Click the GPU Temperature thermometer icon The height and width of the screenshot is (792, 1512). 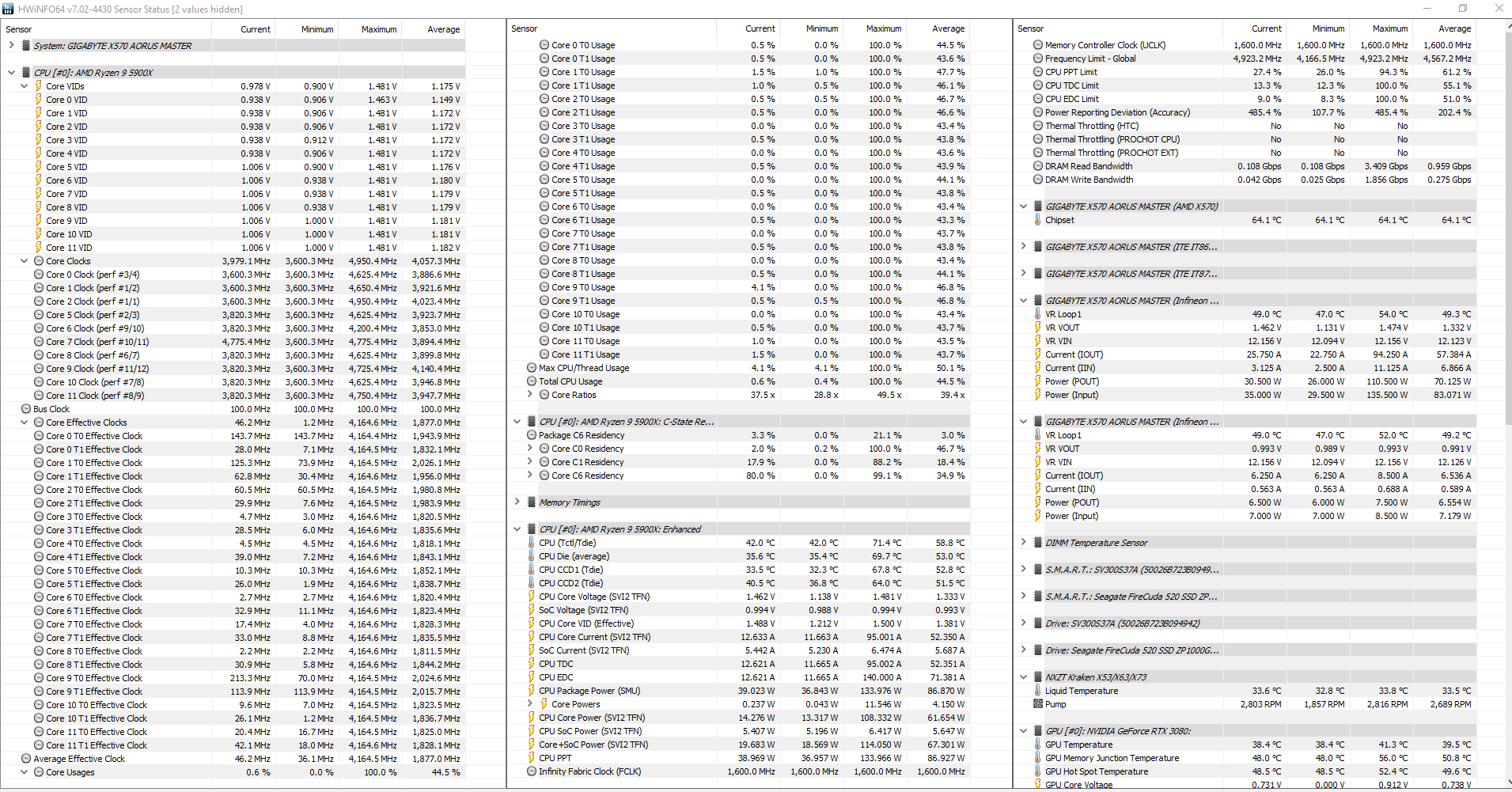(1038, 745)
